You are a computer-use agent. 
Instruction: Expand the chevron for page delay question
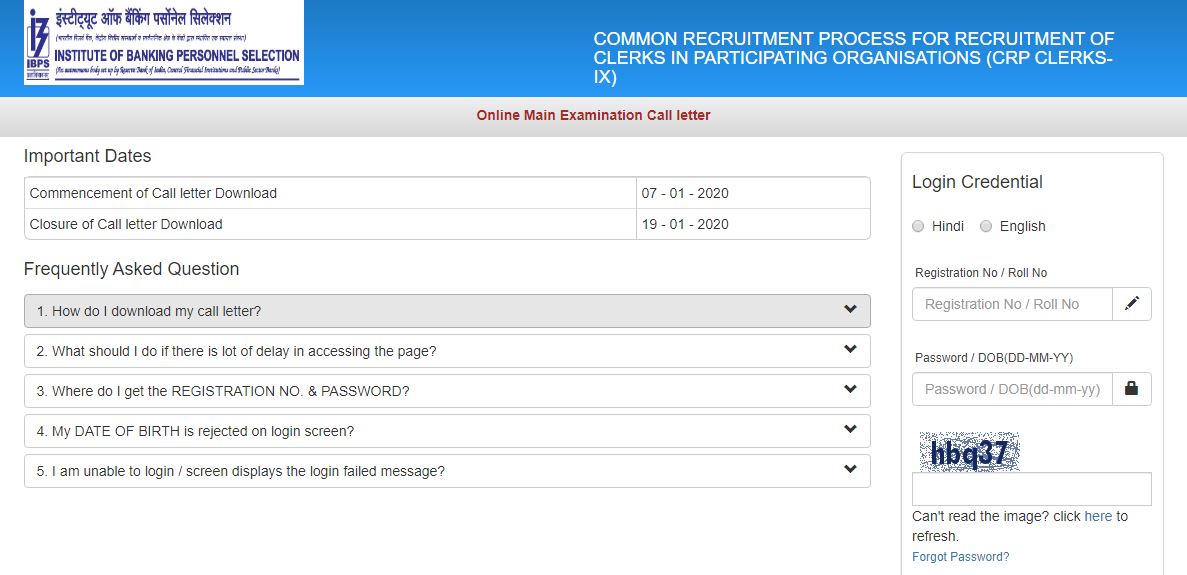[850, 350]
